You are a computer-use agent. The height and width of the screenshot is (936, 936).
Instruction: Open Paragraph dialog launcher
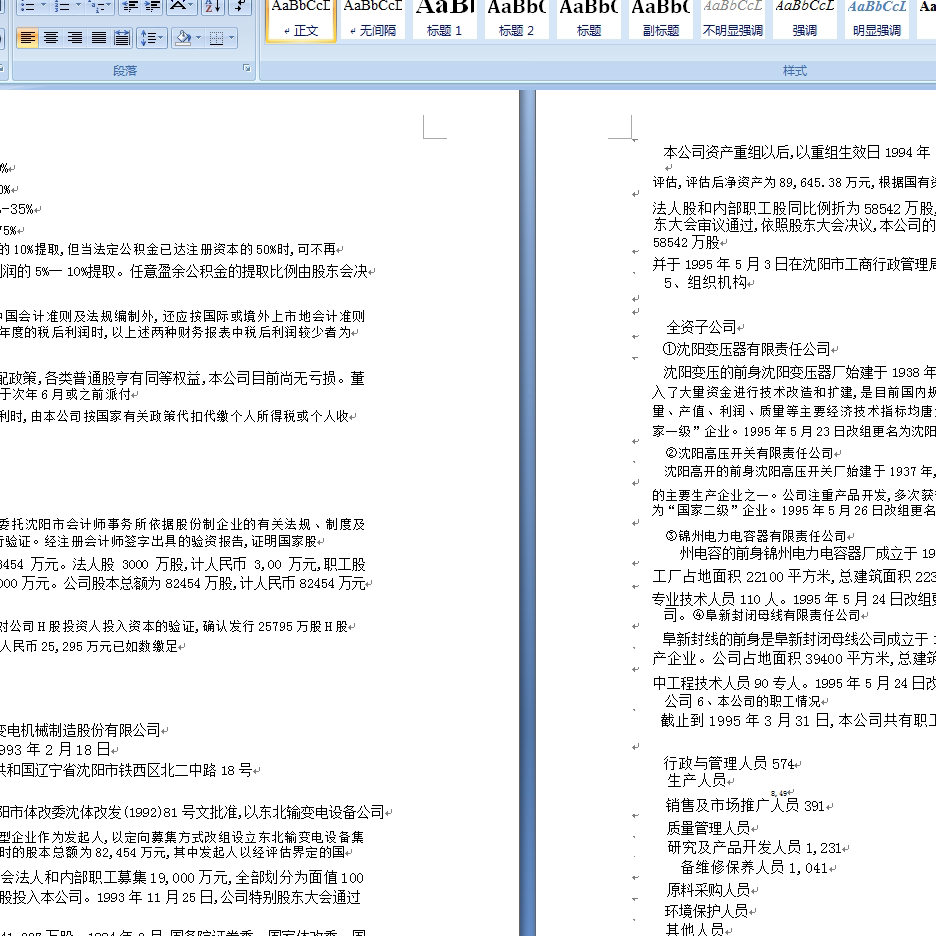(247, 68)
